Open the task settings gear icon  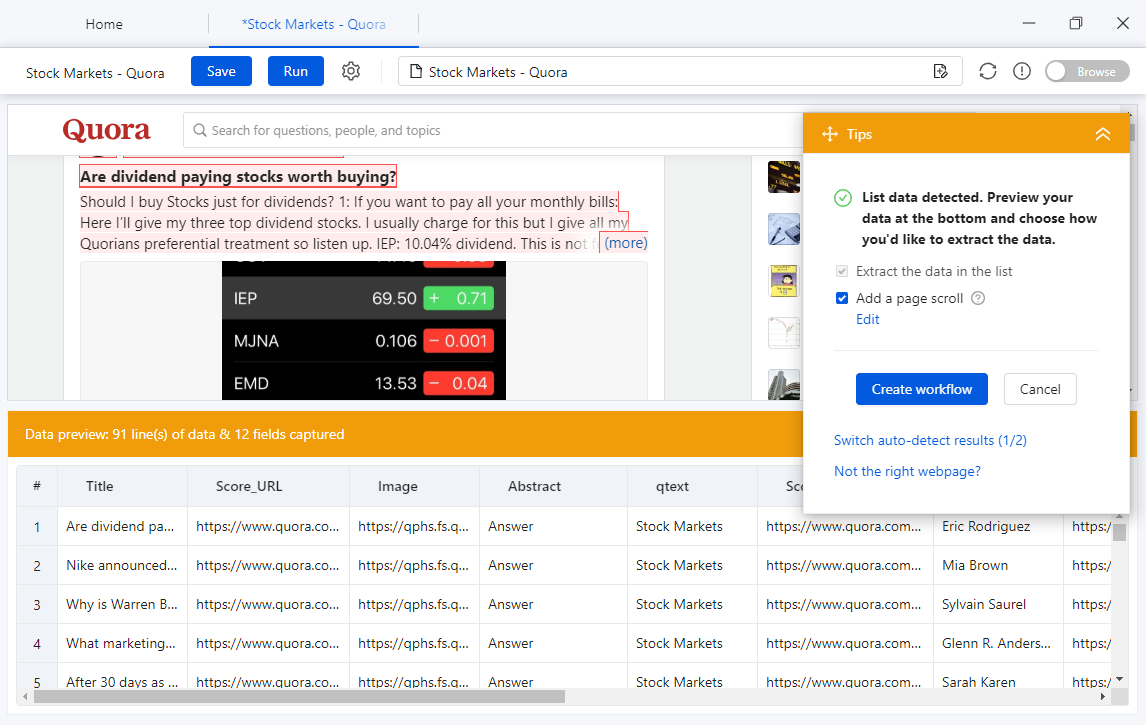pyautogui.click(x=351, y=71)
